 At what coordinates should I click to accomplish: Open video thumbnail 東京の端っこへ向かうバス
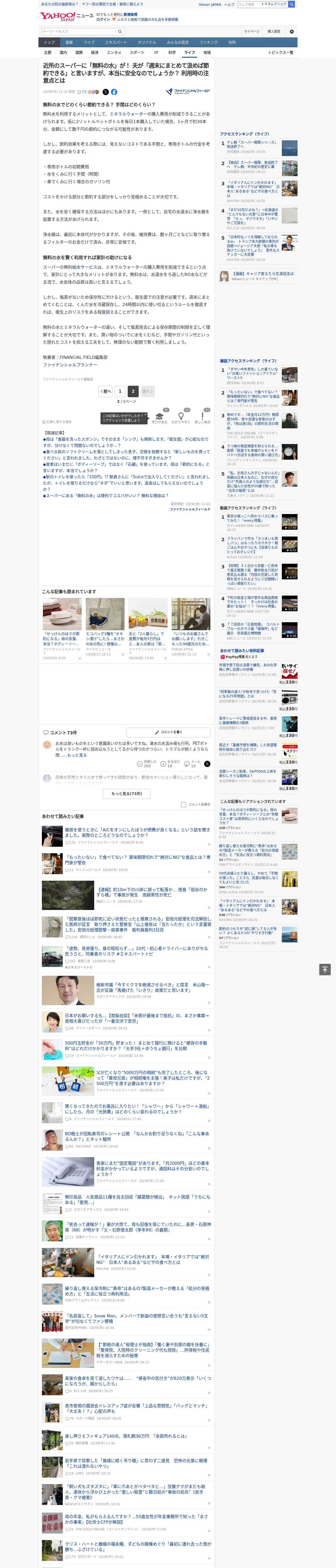(x=290, y=522)
